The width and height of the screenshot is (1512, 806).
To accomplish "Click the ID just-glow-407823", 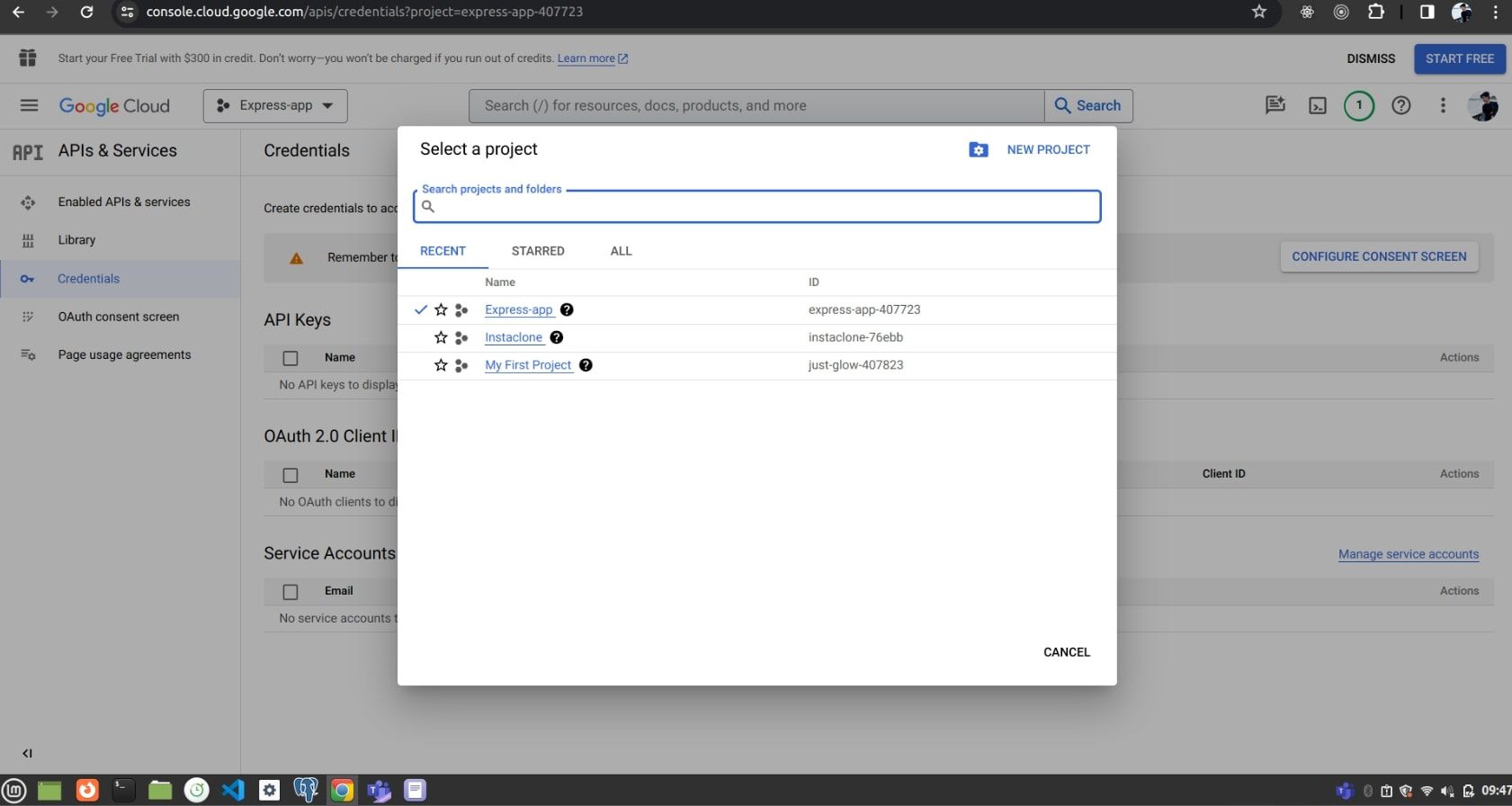I will (855, 365).
